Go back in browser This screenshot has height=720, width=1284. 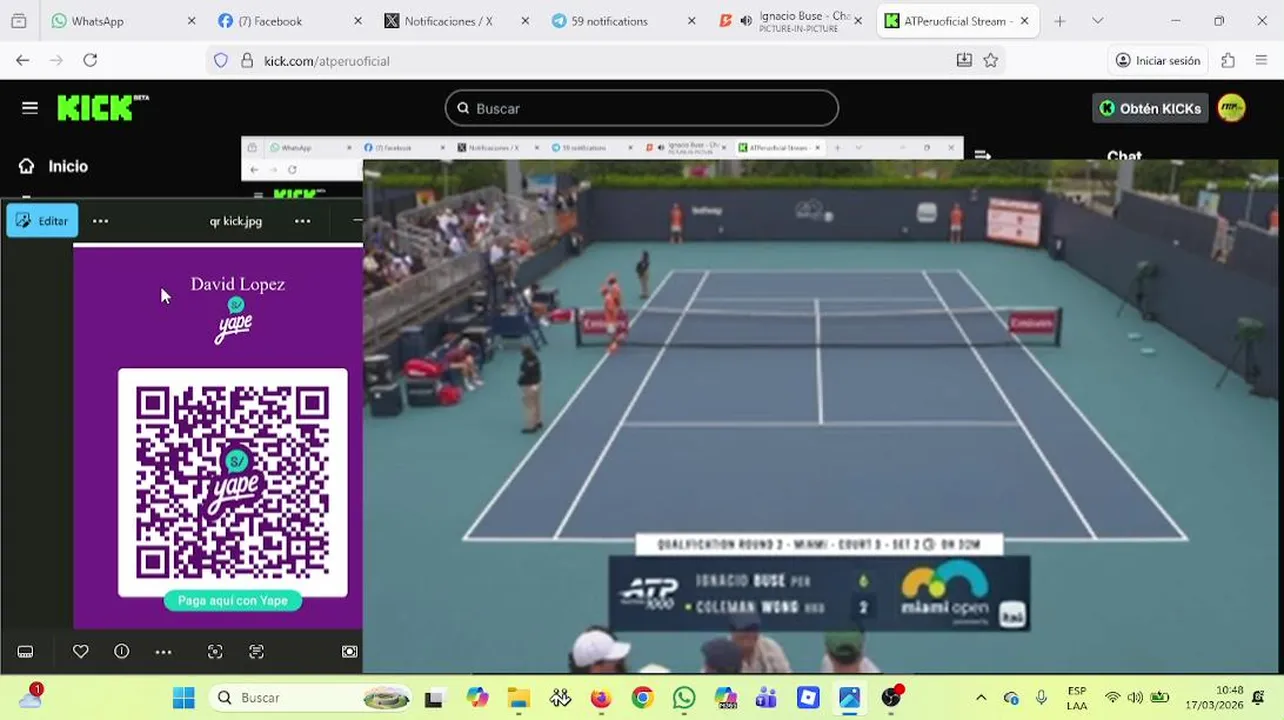[23, 60]
